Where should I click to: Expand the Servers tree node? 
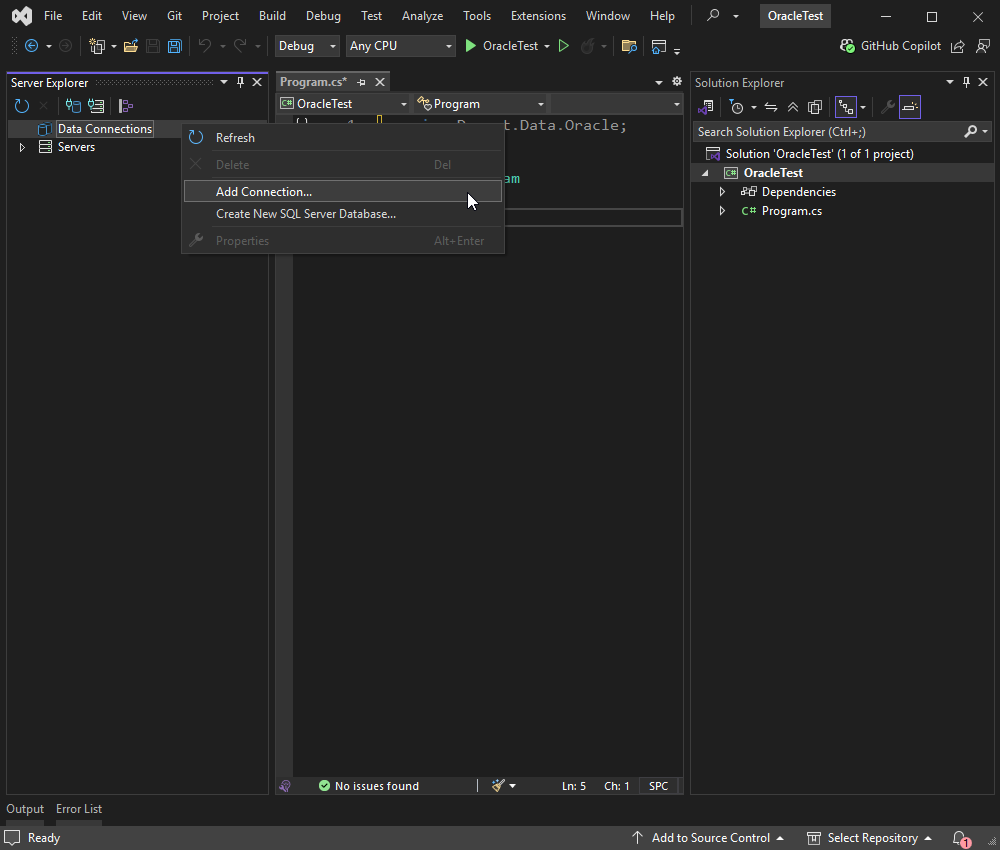point(22,147)
